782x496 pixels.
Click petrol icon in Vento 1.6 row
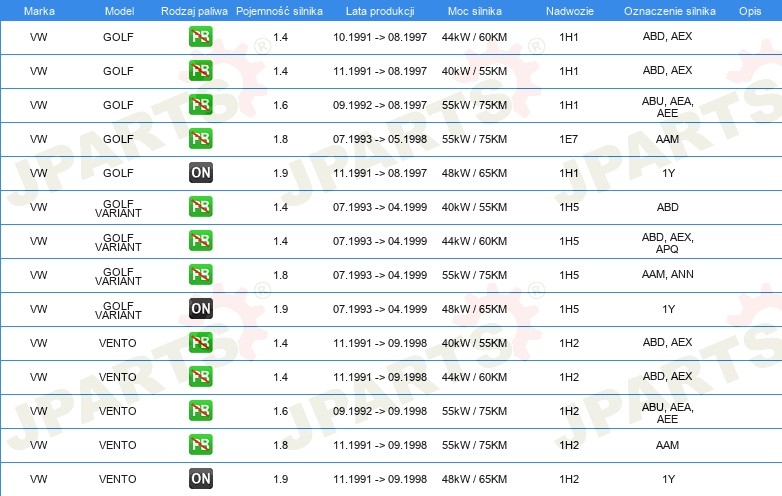tap(200, 411)
